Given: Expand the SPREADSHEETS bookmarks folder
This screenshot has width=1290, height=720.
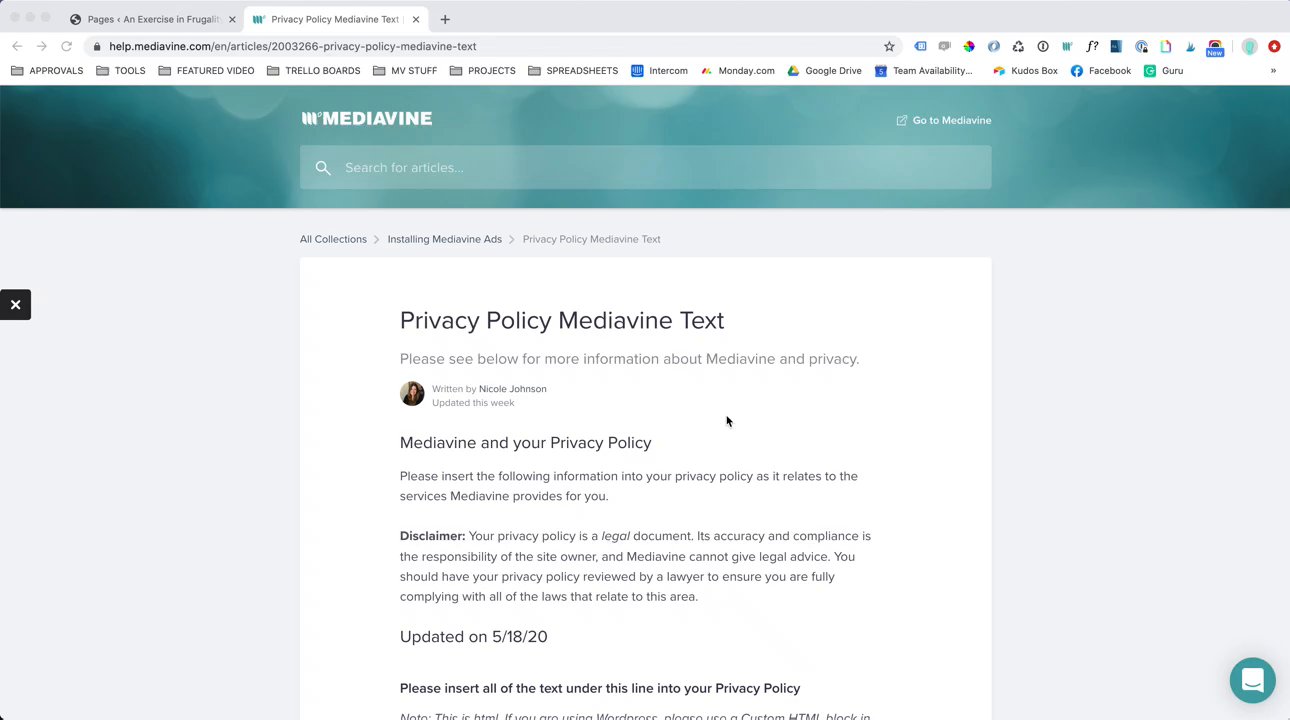Looking at the screenshot, I should (x=573, y=71).
